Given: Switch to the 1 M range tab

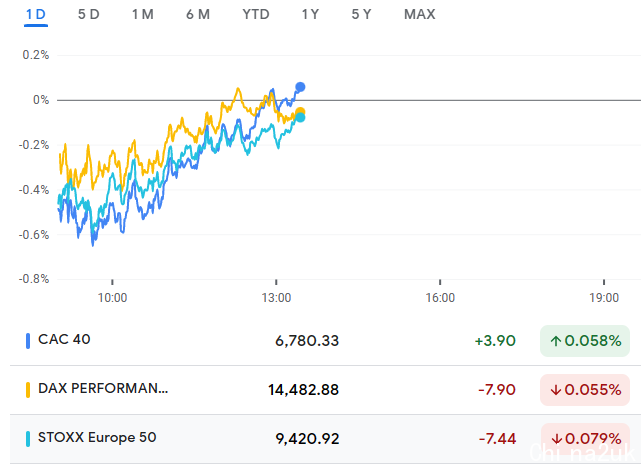Looking at the screenshot, I should click(x=143, y=14).
